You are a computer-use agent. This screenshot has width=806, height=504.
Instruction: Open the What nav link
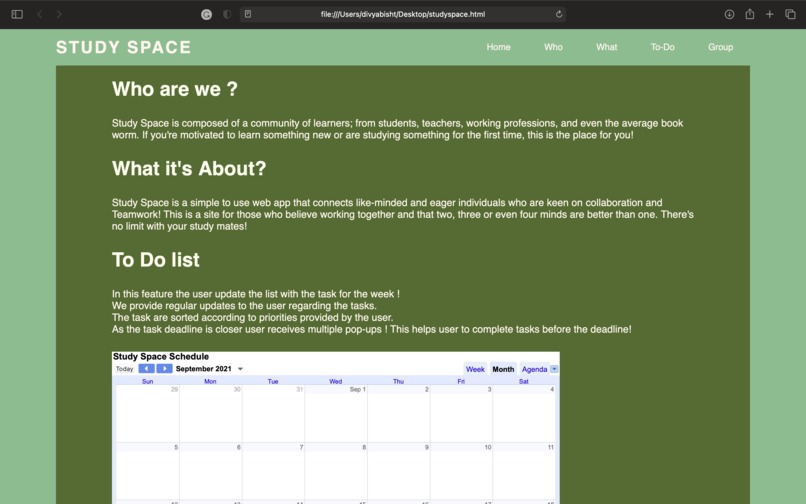pos(607,47)
